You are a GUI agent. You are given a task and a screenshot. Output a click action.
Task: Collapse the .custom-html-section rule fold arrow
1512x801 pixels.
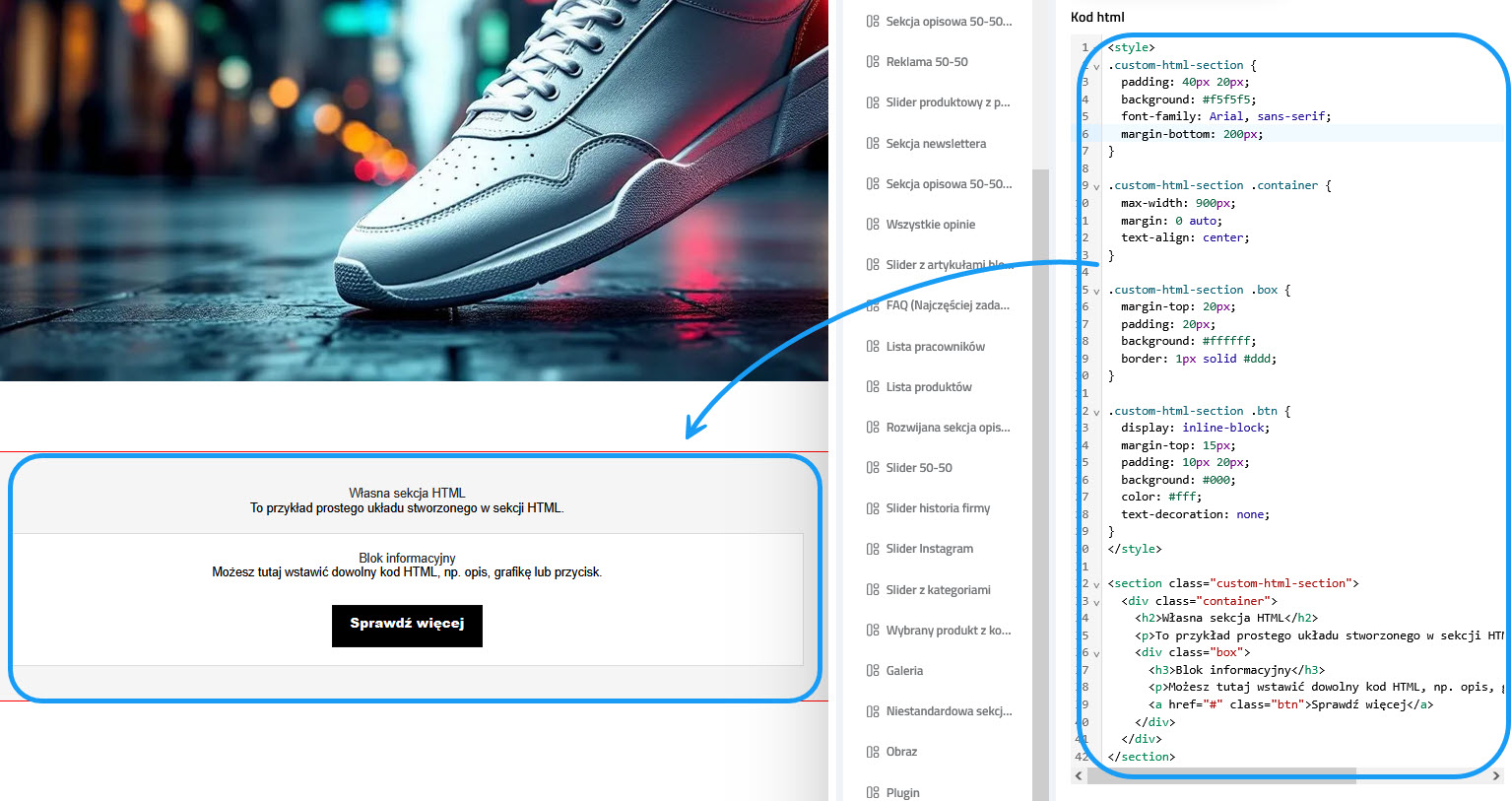coord(1095,65)
